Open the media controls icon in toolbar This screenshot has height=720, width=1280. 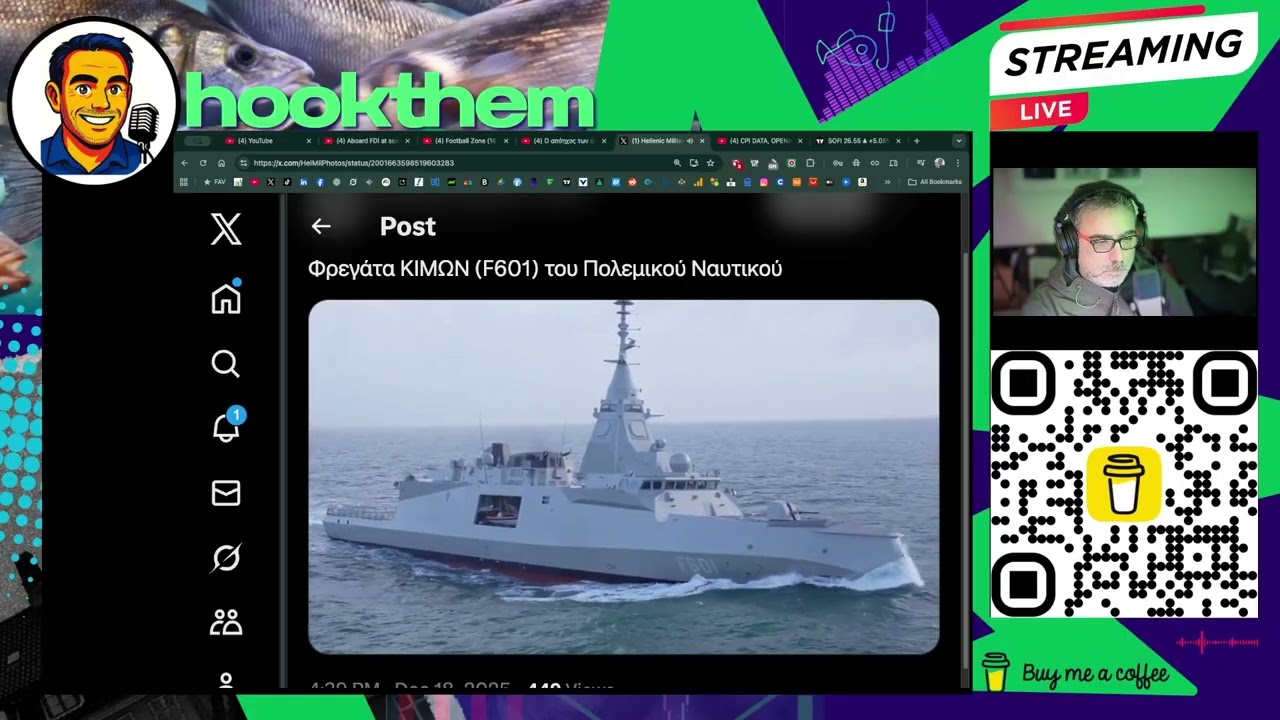click(x=921, y=163)
